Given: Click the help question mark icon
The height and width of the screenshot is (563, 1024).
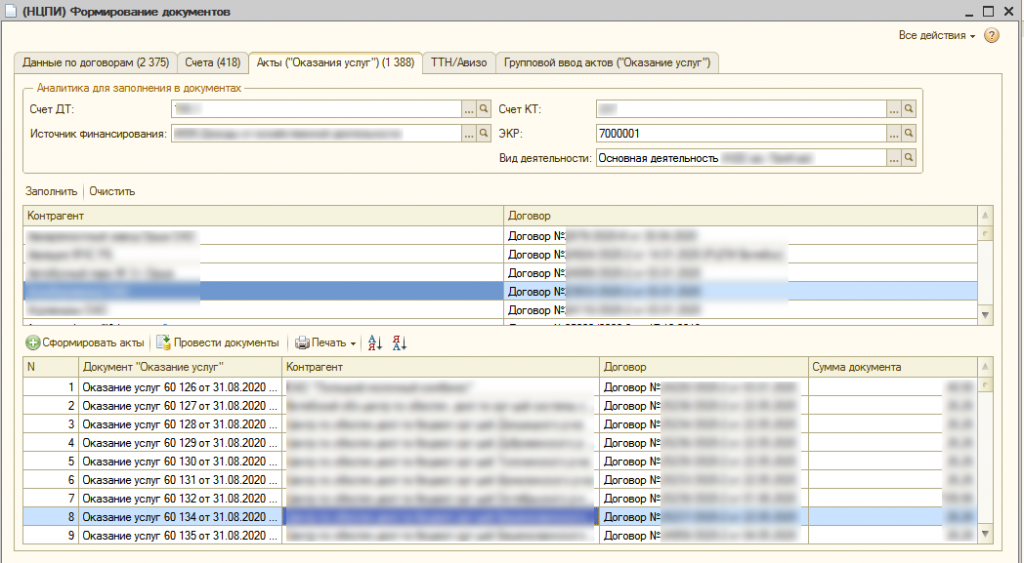Looking at the screenshot, I should [x=991, y=36].
